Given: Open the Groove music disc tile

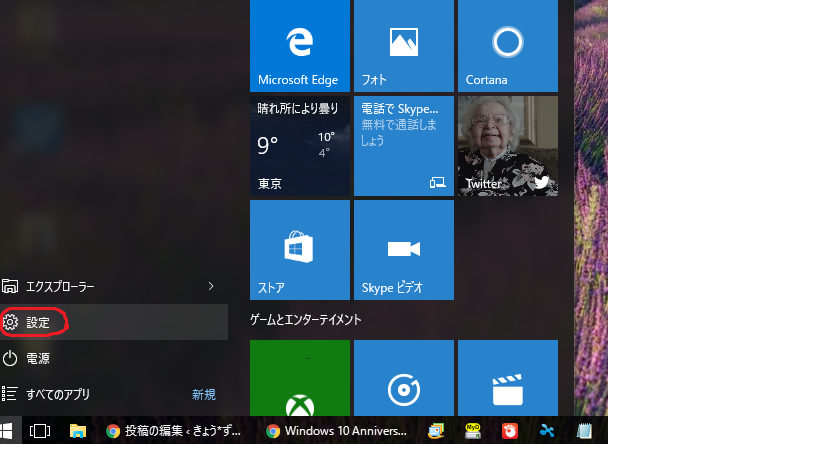Looking at the screenshot, I should (x=404, y=378).
